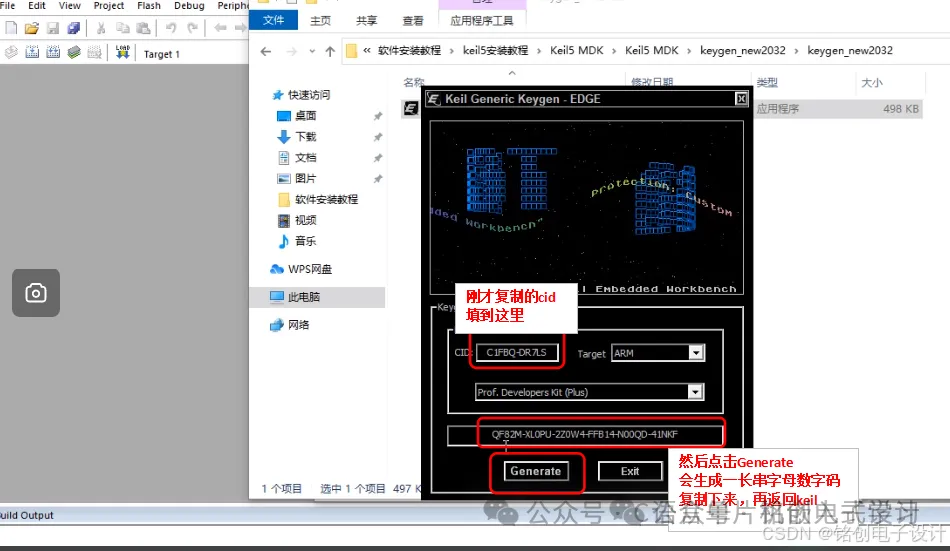This screenshot has width=950, height=551.
Task: Click the Rebuild all targets icon in Keil
Action: tap(53, 53)
